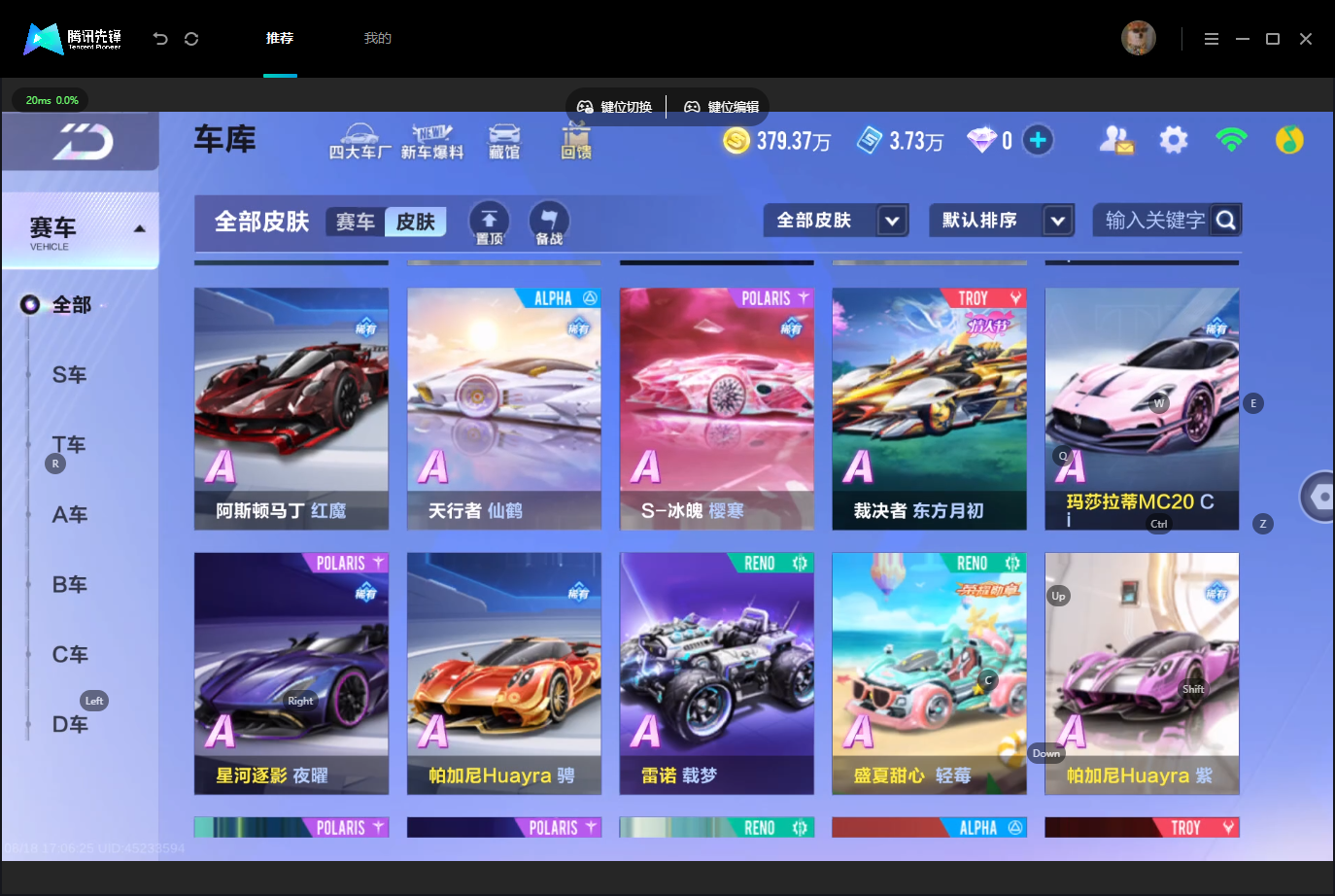The width and height of the screenshot is (1335, 896).
Task: Click the yellow-green round icon at top right
Action: 1289,141
